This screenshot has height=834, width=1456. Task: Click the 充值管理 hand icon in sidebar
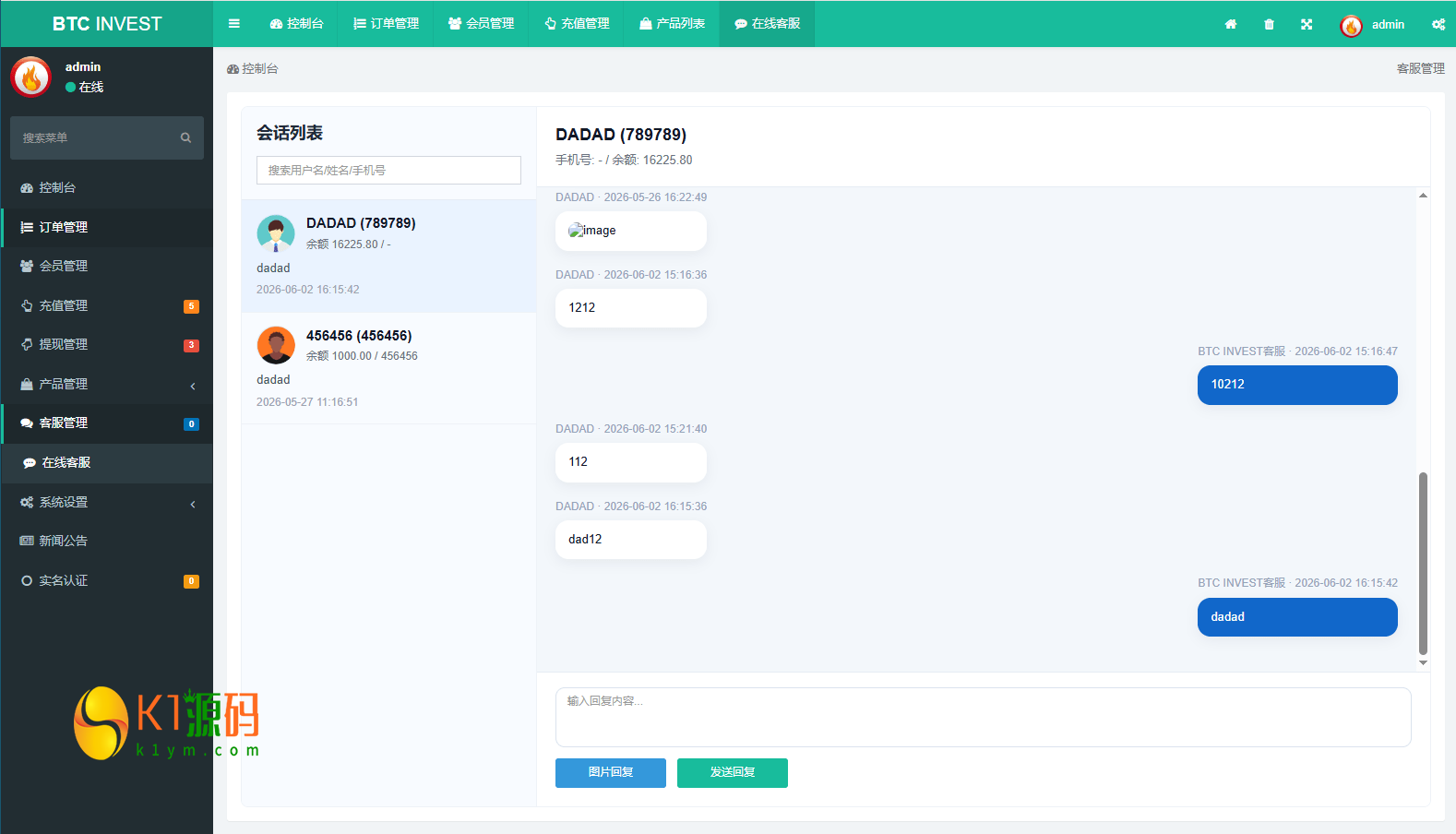coord(27,305)
